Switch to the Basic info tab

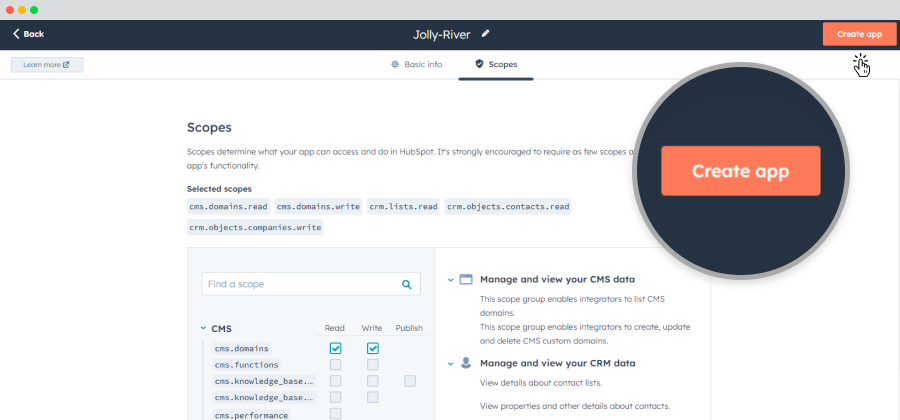(417, 64)
